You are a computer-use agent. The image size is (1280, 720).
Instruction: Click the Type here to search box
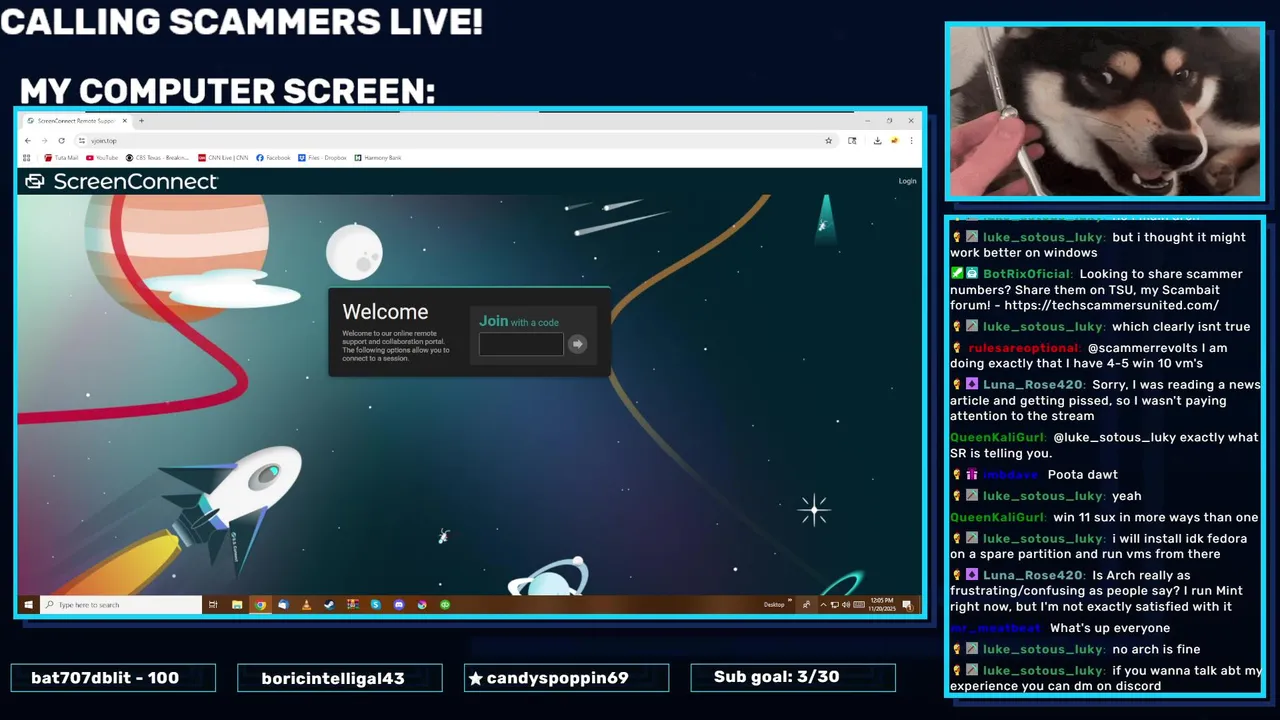(x=121, y=605)
